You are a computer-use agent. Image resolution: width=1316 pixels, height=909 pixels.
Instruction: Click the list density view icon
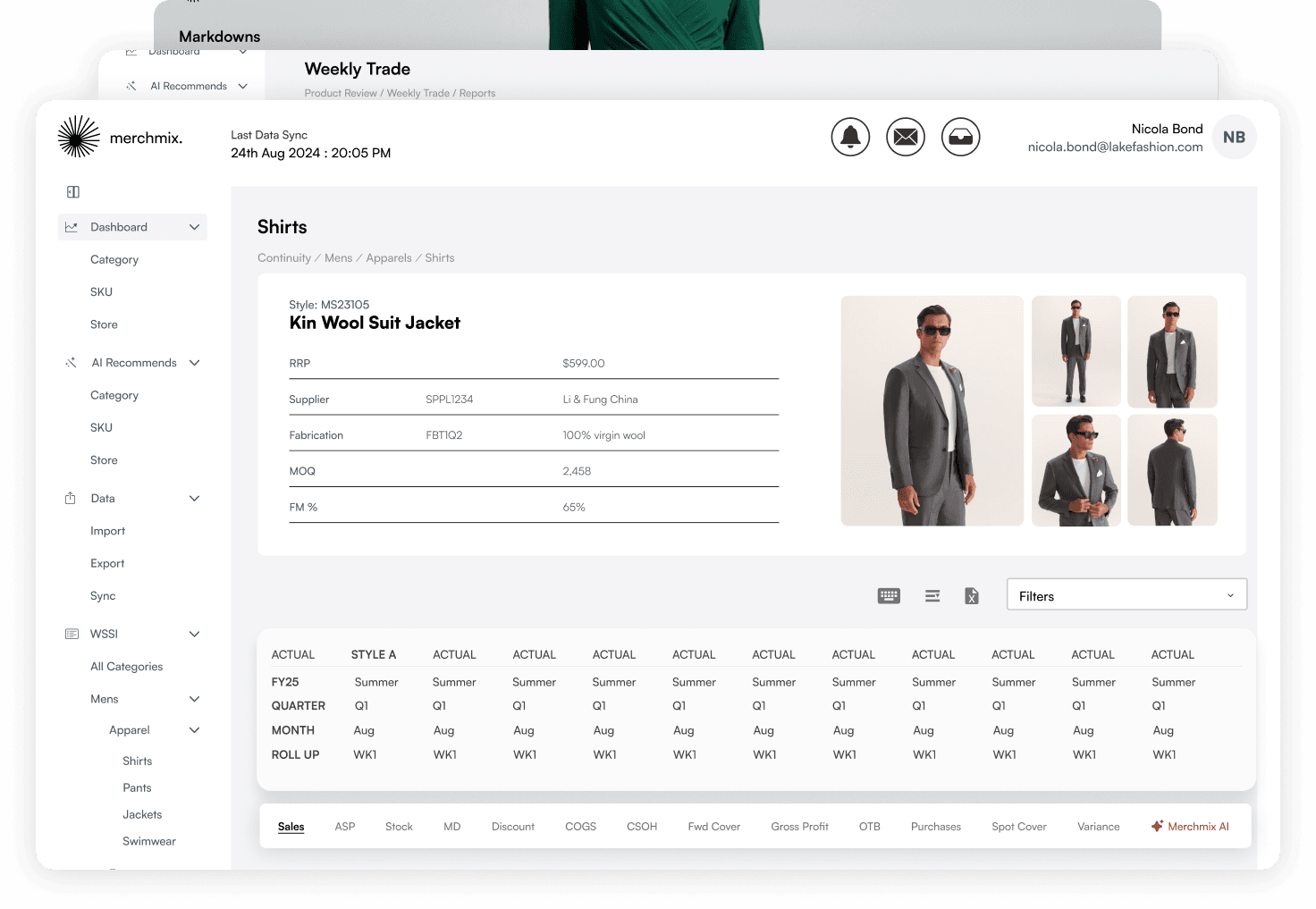coord(932,596)
